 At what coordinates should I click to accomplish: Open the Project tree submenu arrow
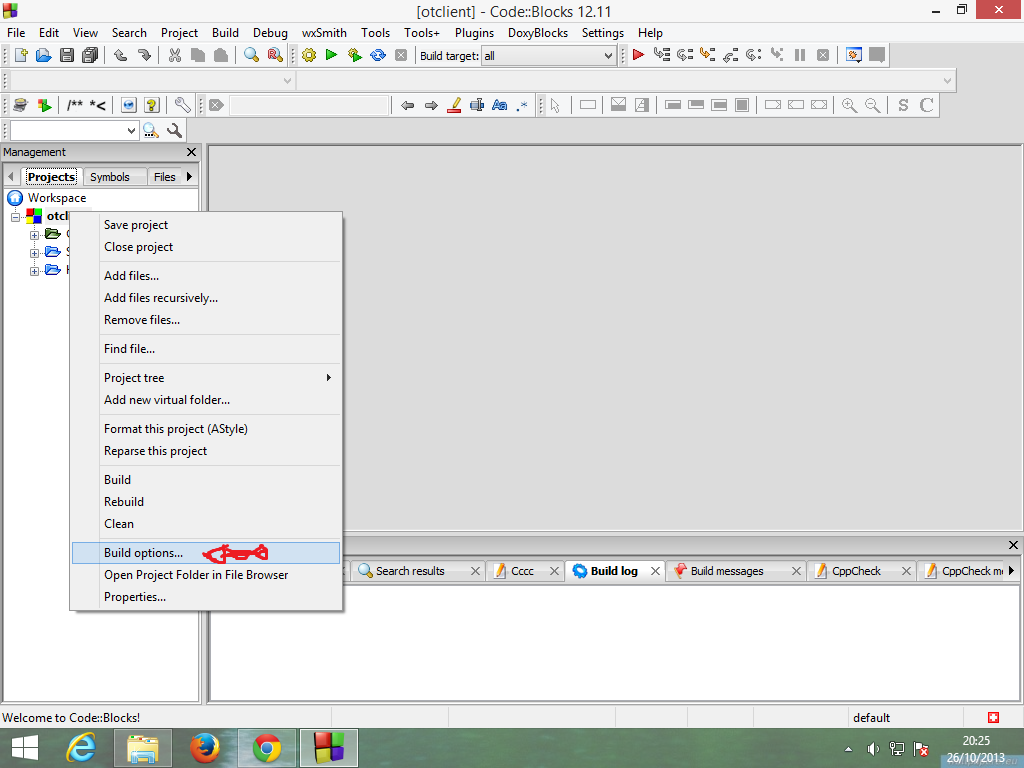(x=329, y=377)
